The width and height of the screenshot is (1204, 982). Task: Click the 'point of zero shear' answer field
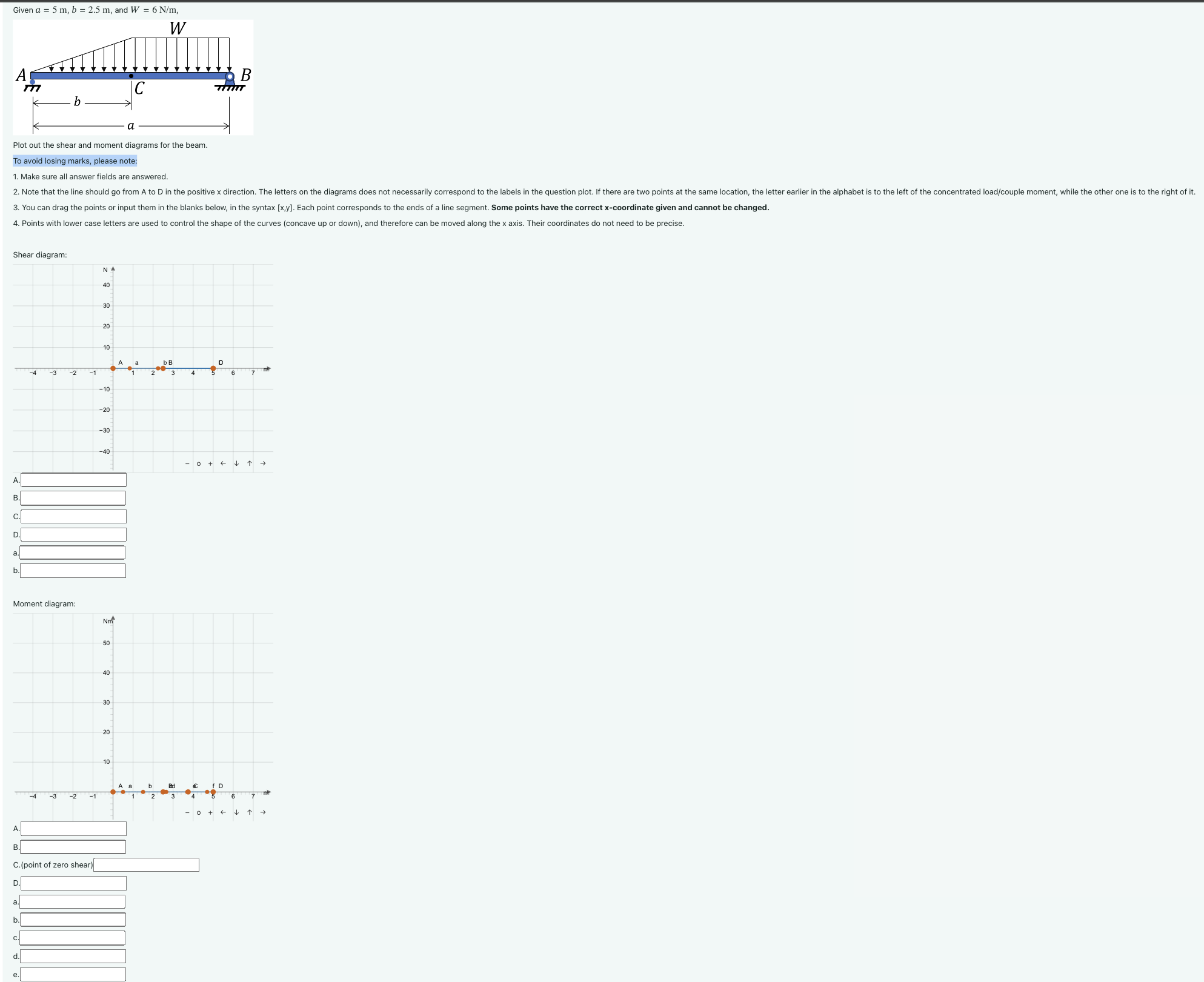click(x=145, y=864)
